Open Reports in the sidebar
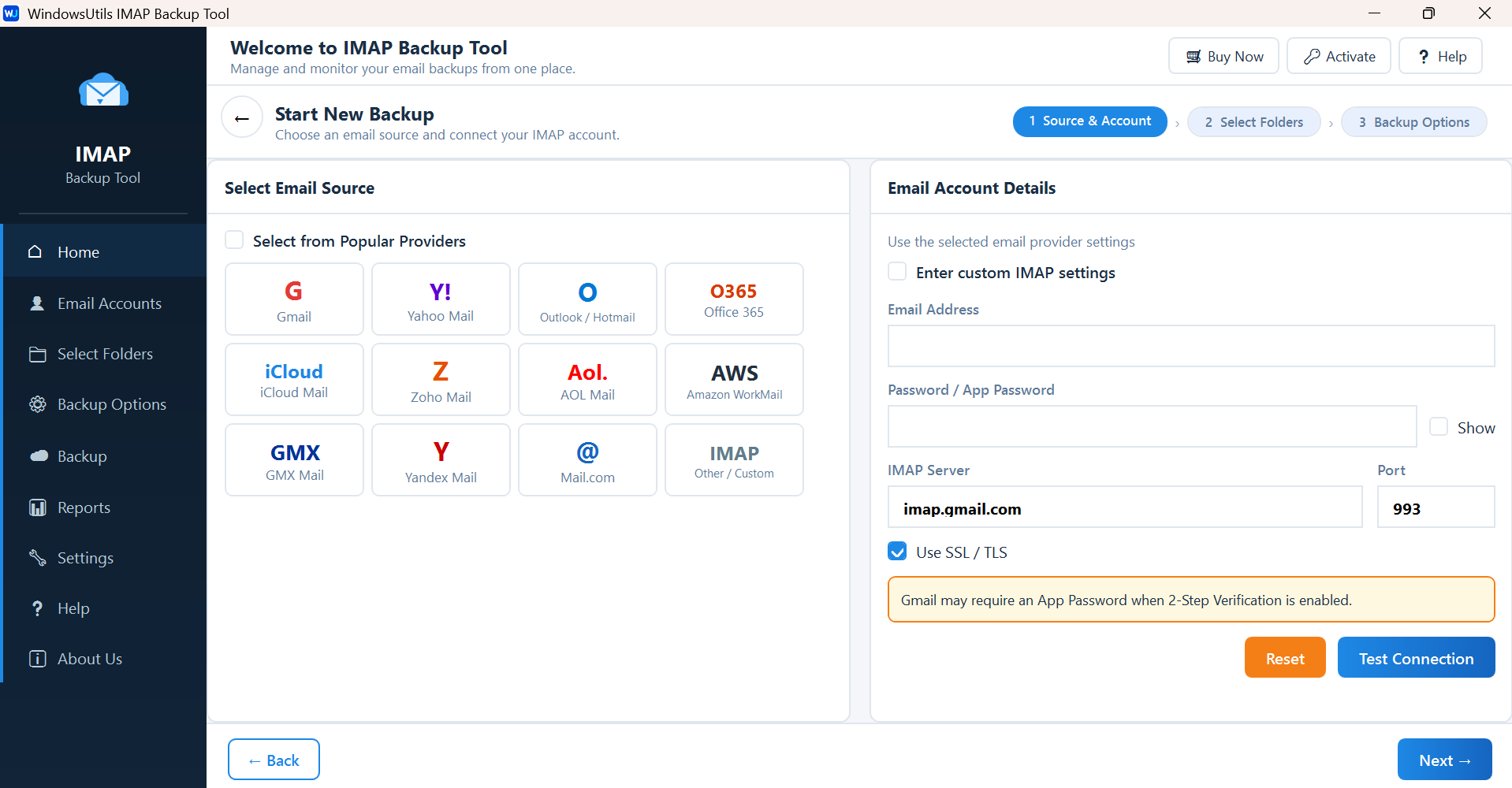The image size is (1512, 788). click(x=105, y=507)
